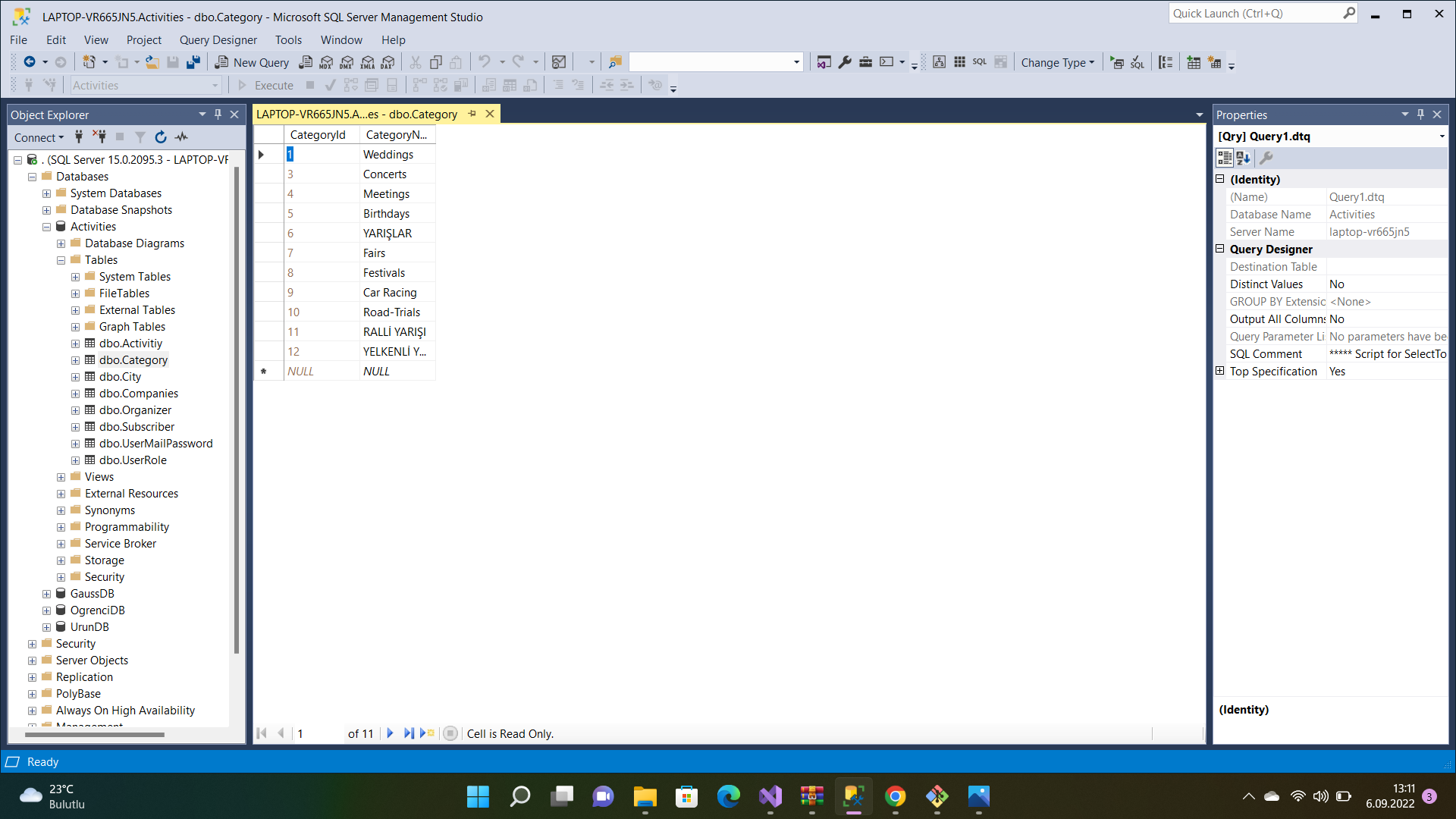Viewport: 1456px width, 819px height.
Task: Click the Categorized view icon in Properties
Action: click(x=1225, y=158)
